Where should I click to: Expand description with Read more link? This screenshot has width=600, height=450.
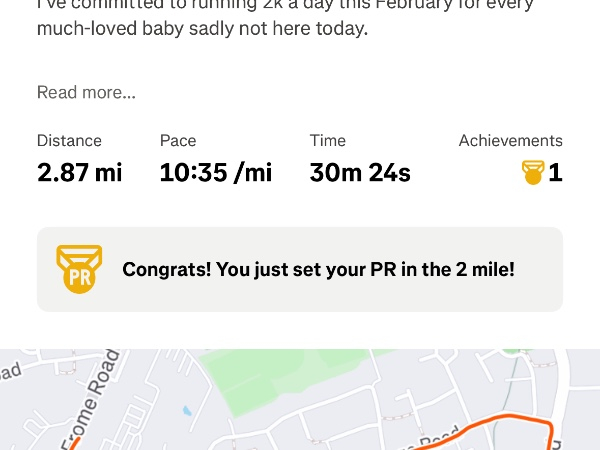[x=86, y=93]
